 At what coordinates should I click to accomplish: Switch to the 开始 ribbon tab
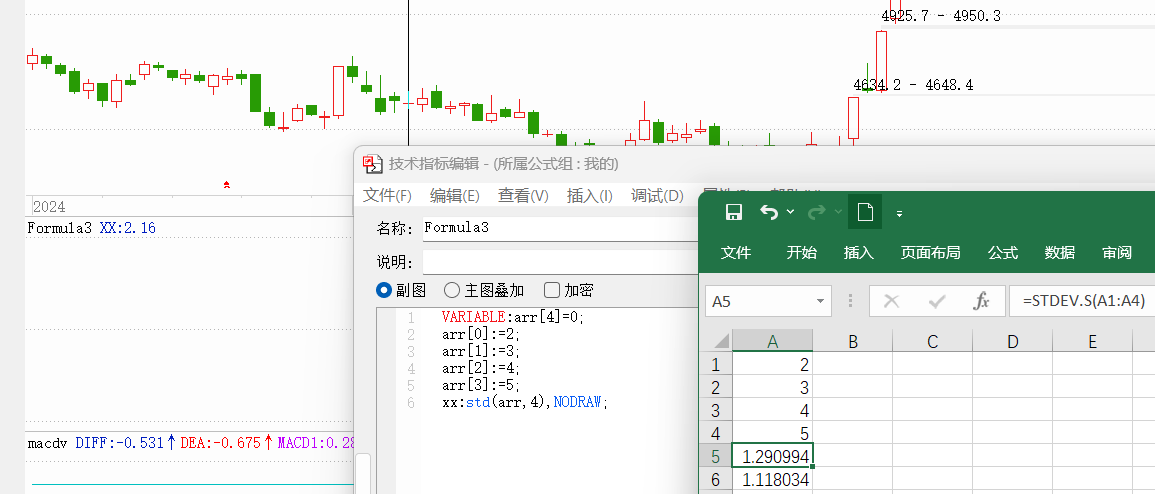pyautogui.click(x=801, y=253)
